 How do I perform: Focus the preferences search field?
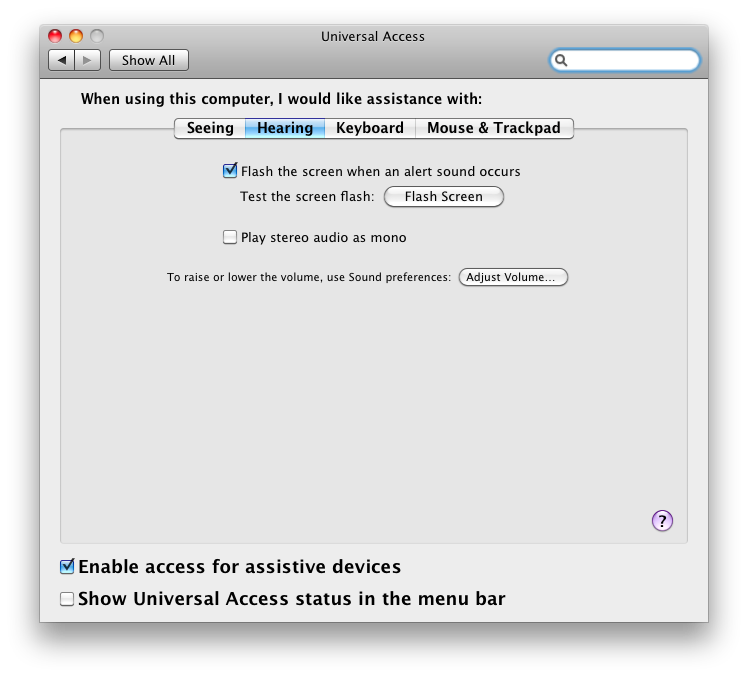(x=624, y=60)
